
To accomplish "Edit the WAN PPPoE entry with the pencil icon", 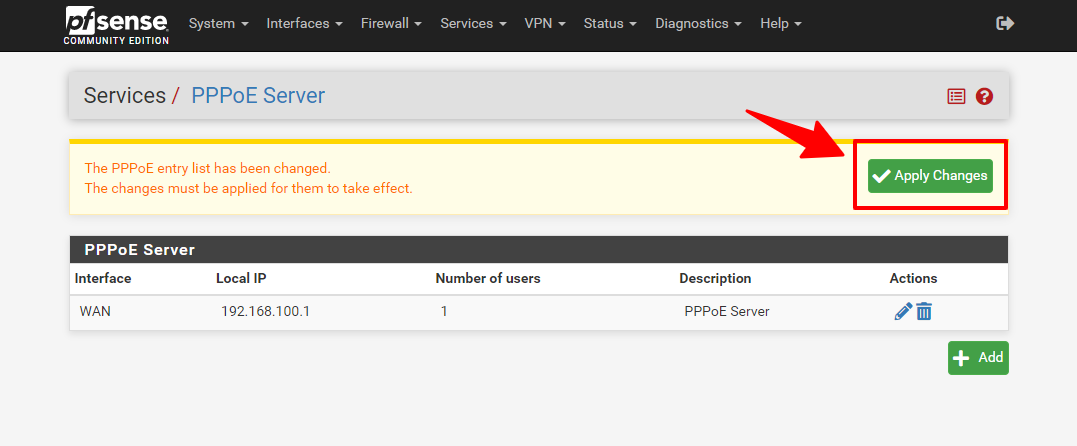I will pos(902,312).
